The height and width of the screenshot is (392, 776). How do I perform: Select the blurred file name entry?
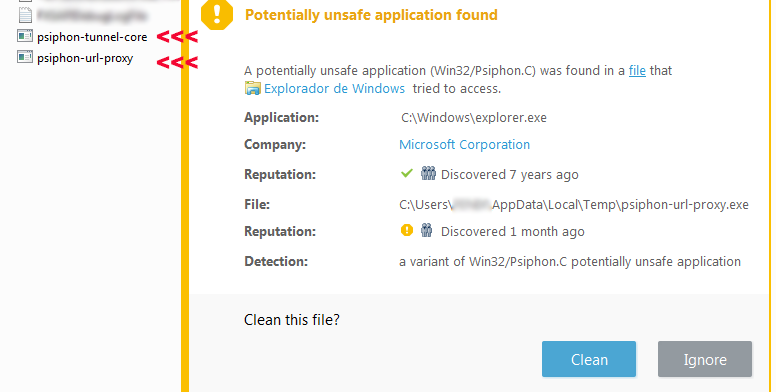pos(92,16)
